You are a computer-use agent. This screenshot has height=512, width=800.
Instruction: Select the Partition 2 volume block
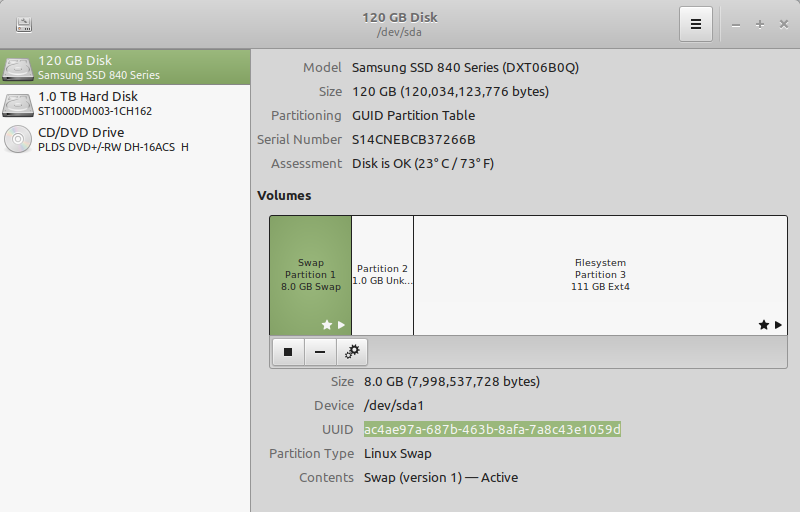(383, 275)
